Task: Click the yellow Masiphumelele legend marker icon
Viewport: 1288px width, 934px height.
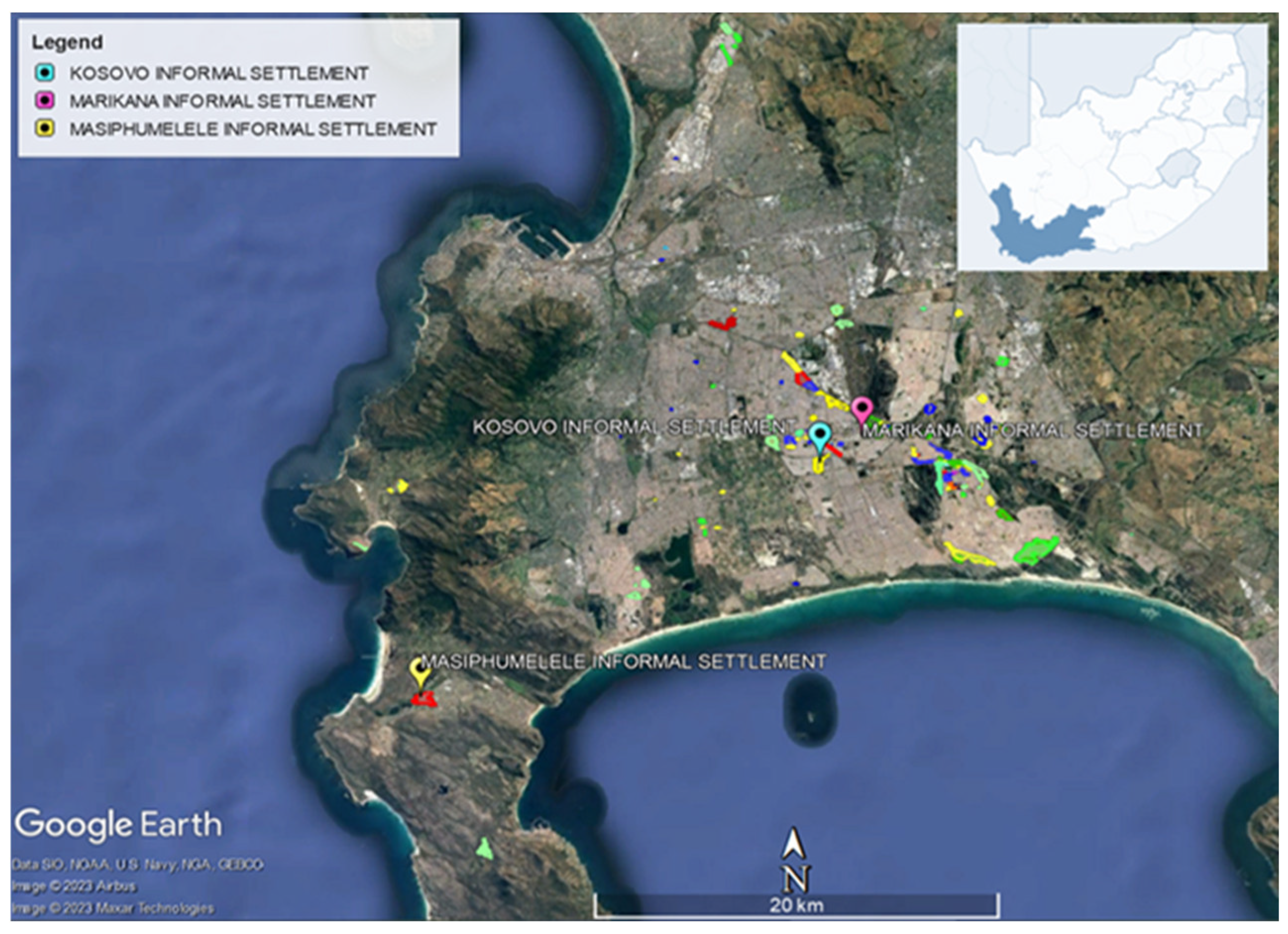Action: [x=45, y=129]
